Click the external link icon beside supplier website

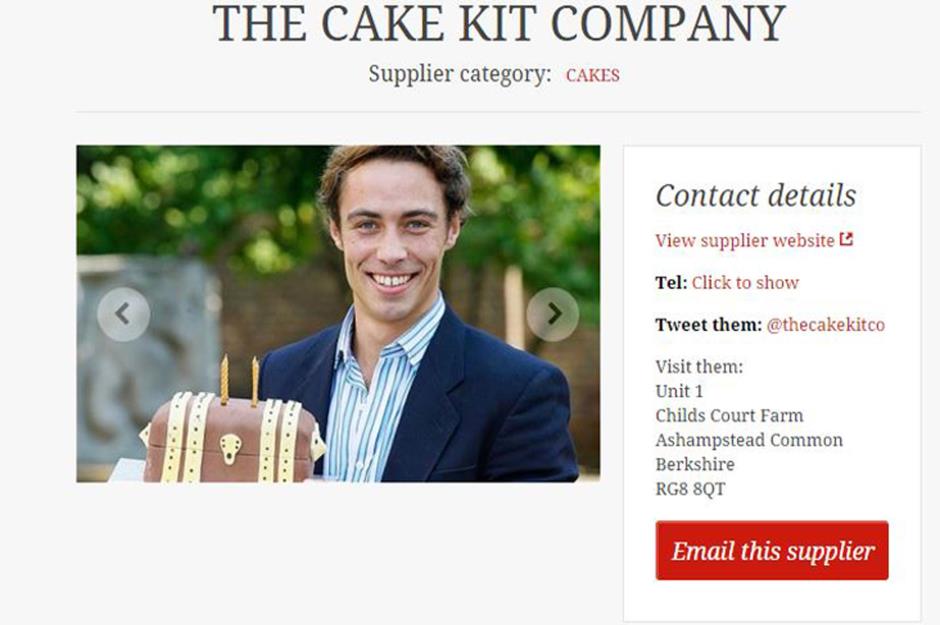pos(846,239)
